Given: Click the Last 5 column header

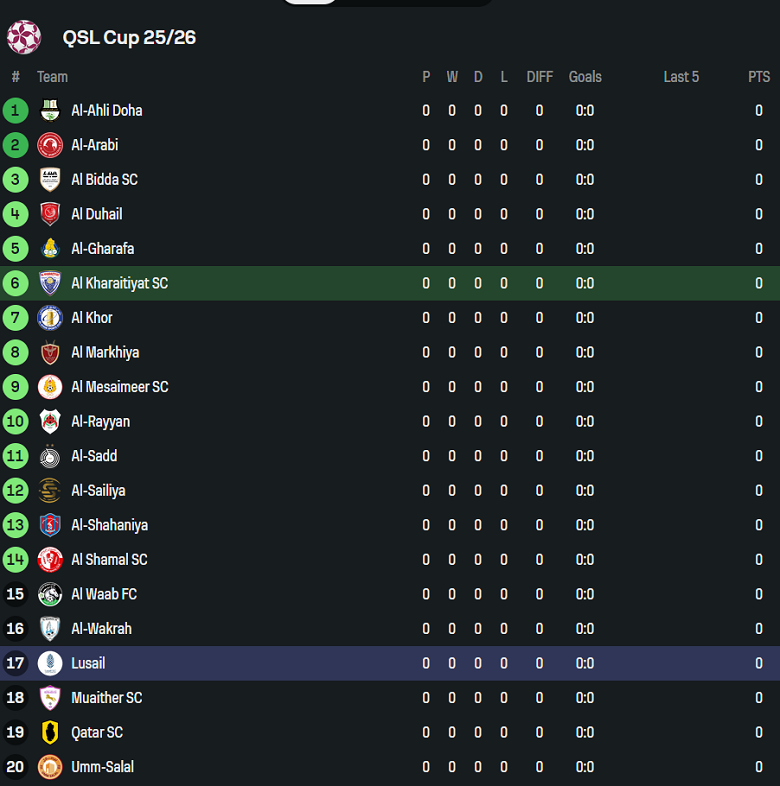Looking at the screenshot, I should [681, 77].
